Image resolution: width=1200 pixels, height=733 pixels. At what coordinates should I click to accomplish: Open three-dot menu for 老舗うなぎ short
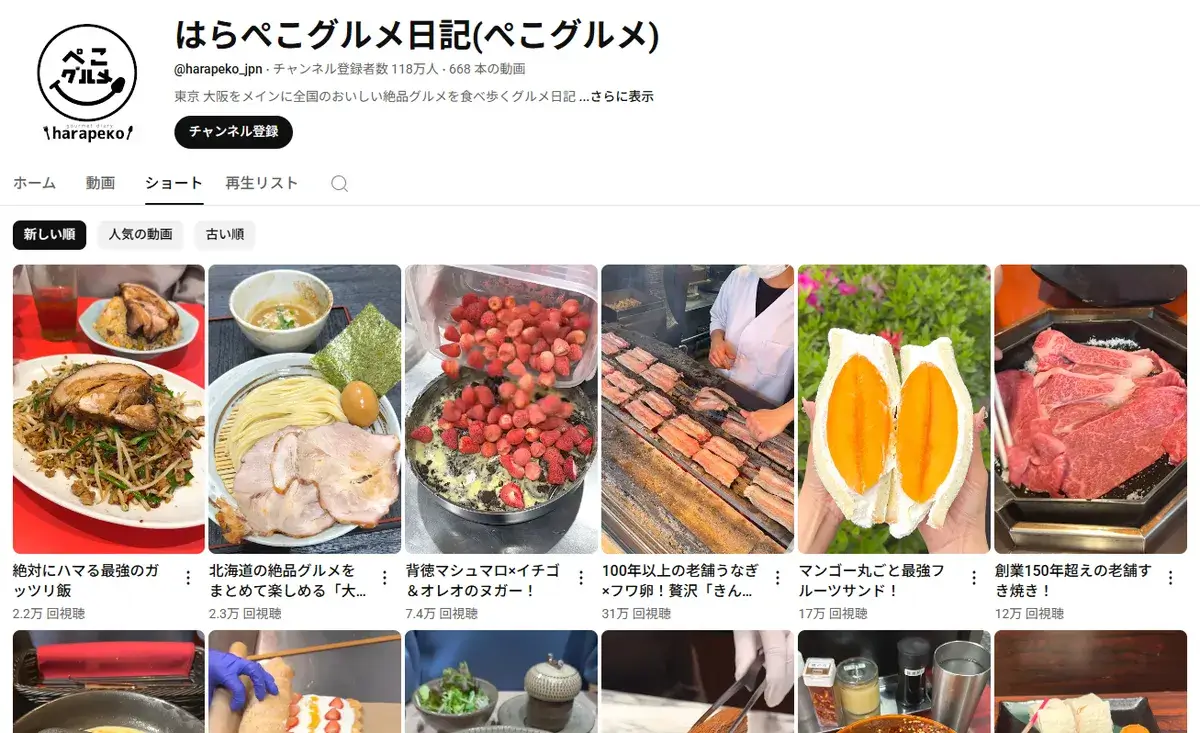tap(777, 578)
